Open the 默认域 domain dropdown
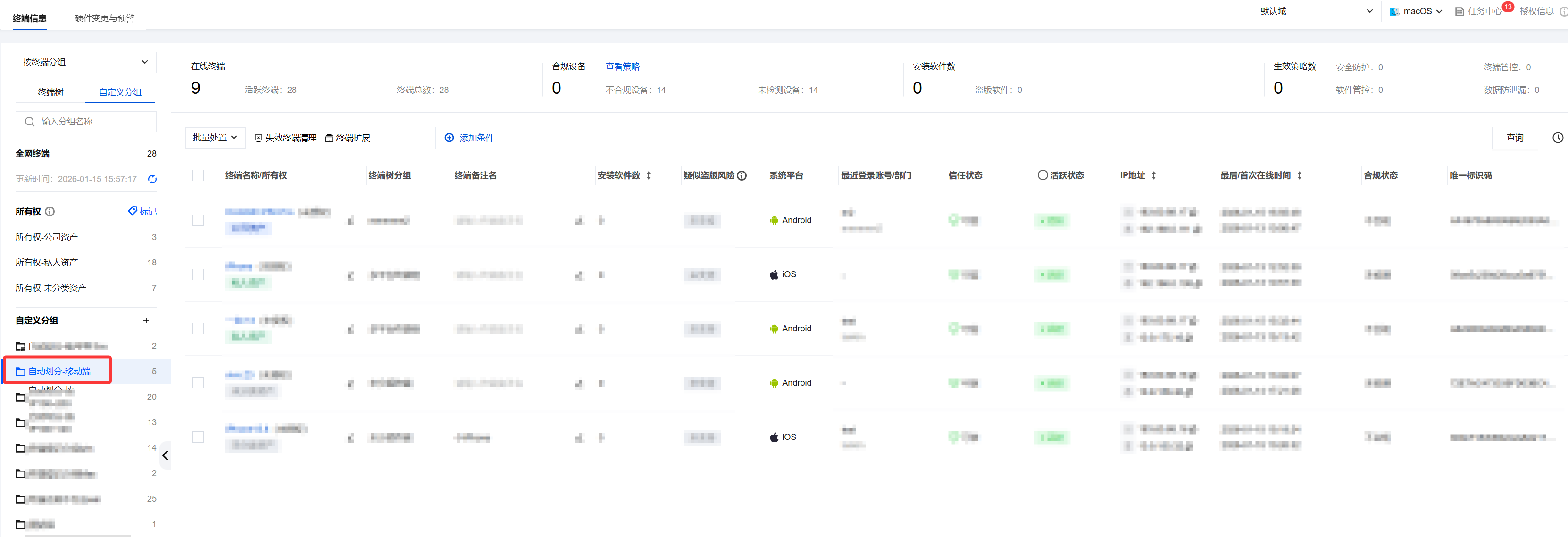Screen dimensions: 1568x537 [1316, 12]
